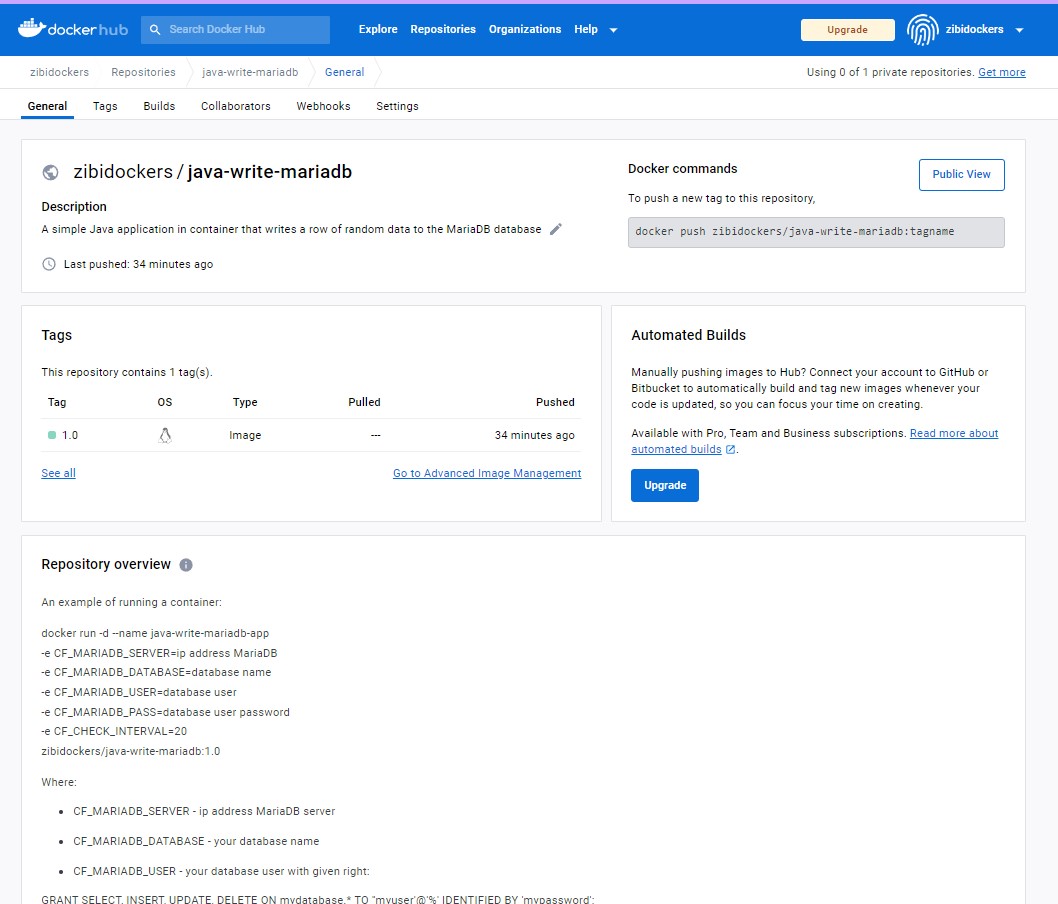Click the Repository overview info icon
This screenshot has width=1058, height=904.
[186, 565]
